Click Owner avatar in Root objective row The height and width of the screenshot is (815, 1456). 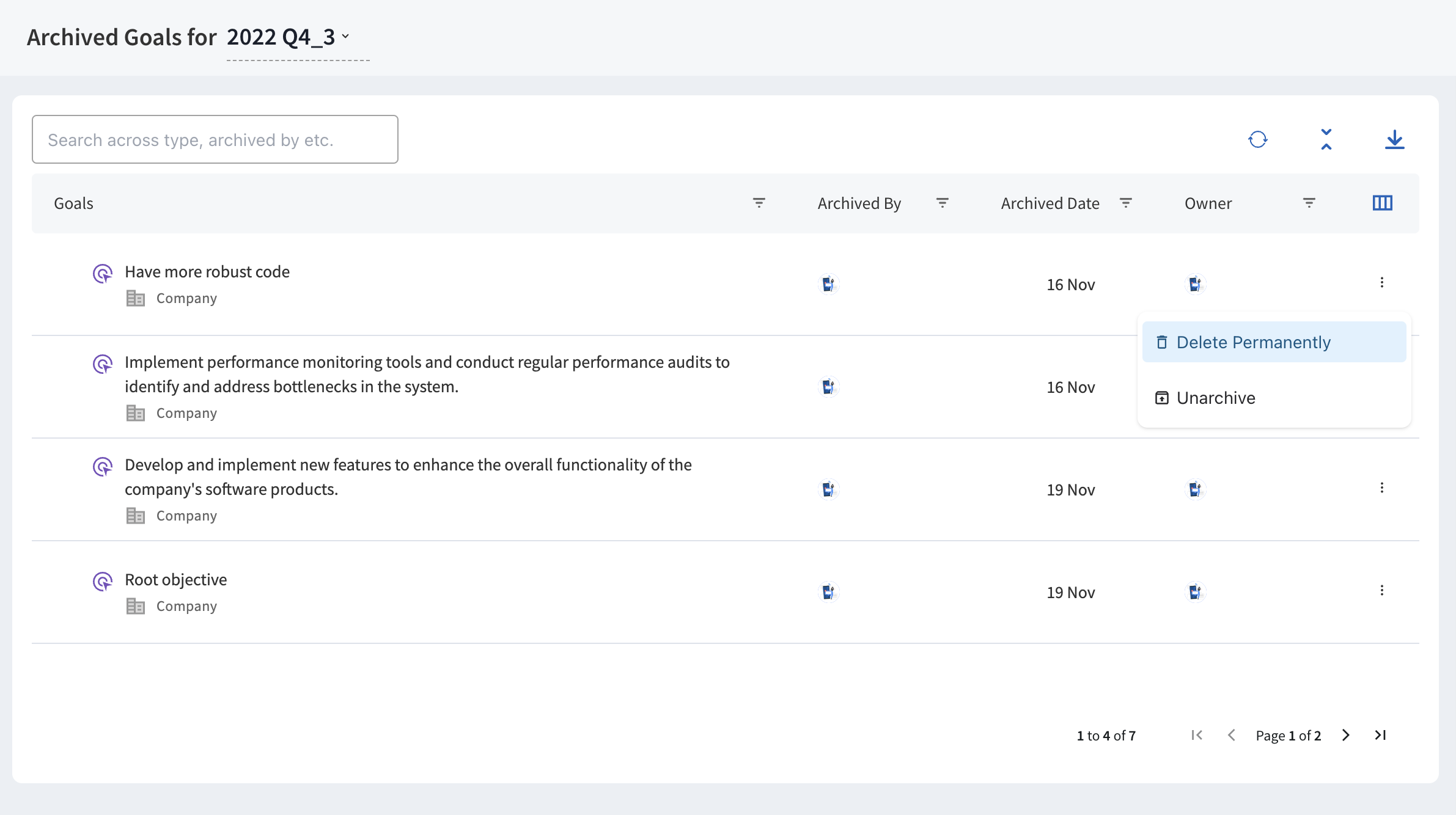(1194, 591)
